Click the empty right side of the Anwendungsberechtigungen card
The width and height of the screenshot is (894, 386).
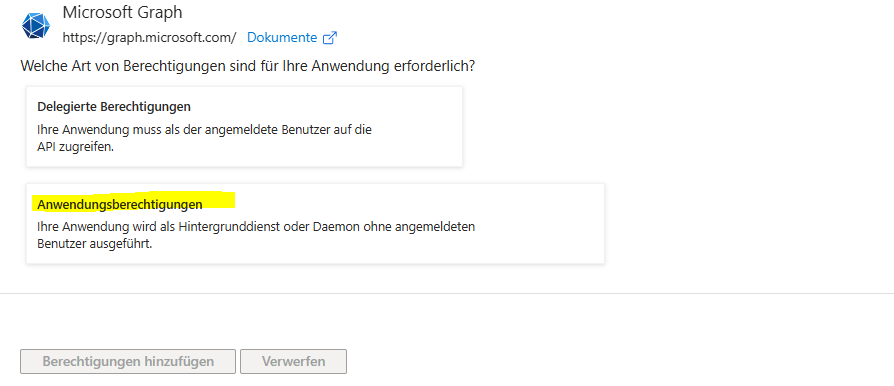tap(542, 224)
